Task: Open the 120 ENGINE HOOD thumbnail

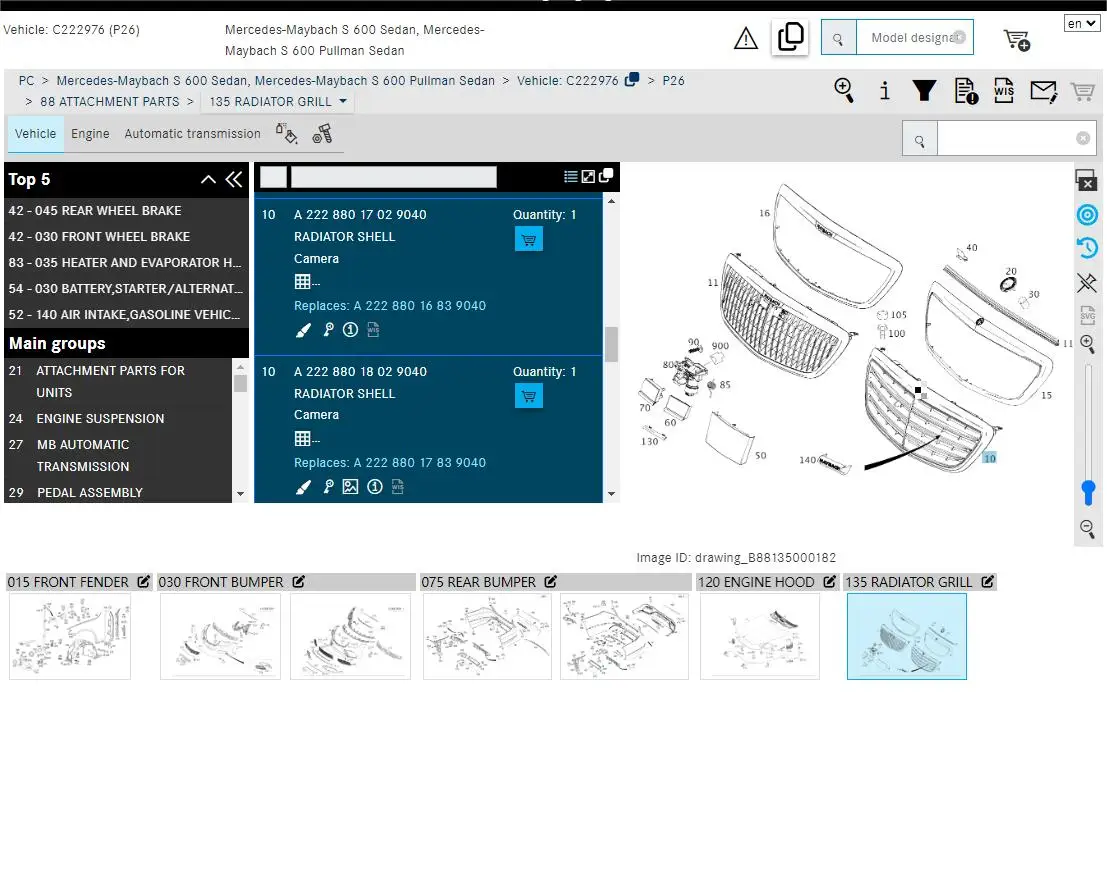Action: 760,636
